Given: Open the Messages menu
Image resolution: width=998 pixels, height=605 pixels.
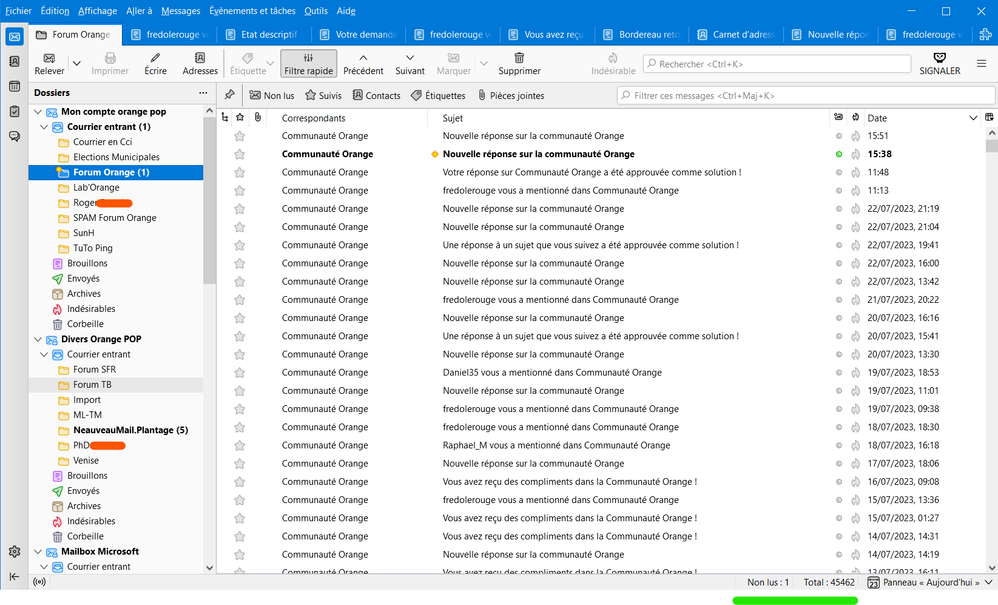Looking at the screenshot, I should (x=180, y=11).
